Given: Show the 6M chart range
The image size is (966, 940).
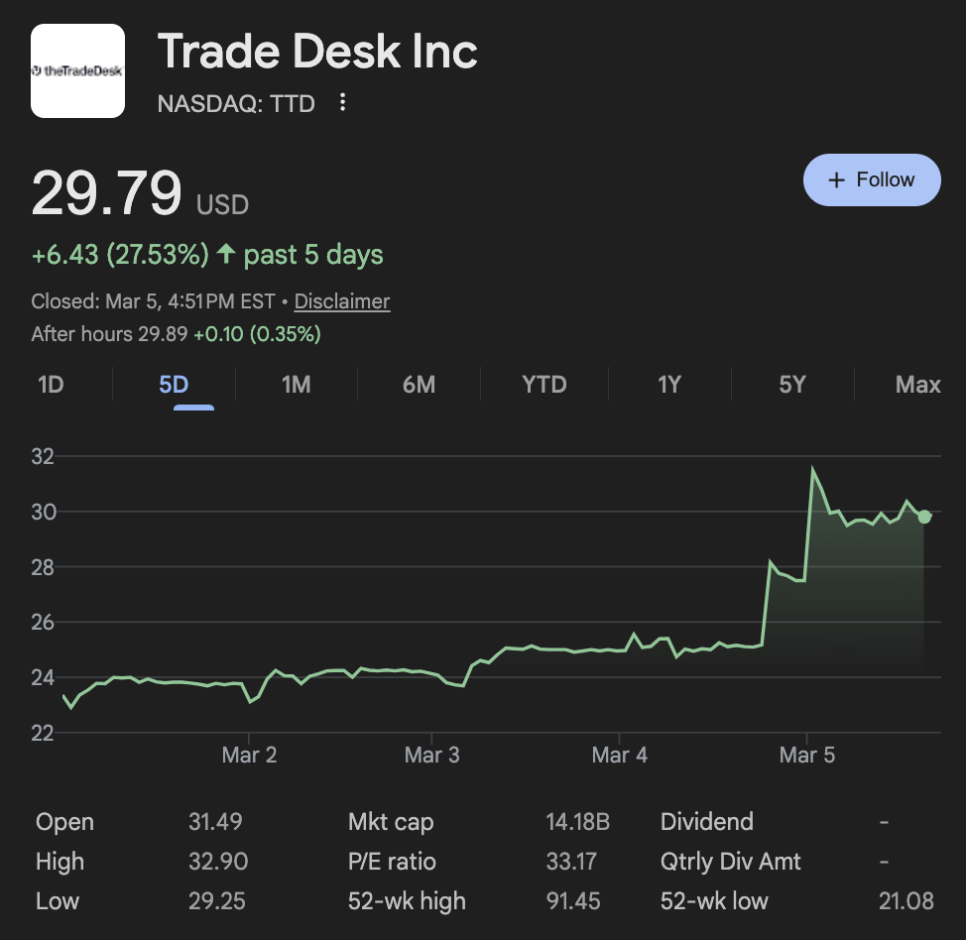Looking at the screenshot, I should (419, 384).
